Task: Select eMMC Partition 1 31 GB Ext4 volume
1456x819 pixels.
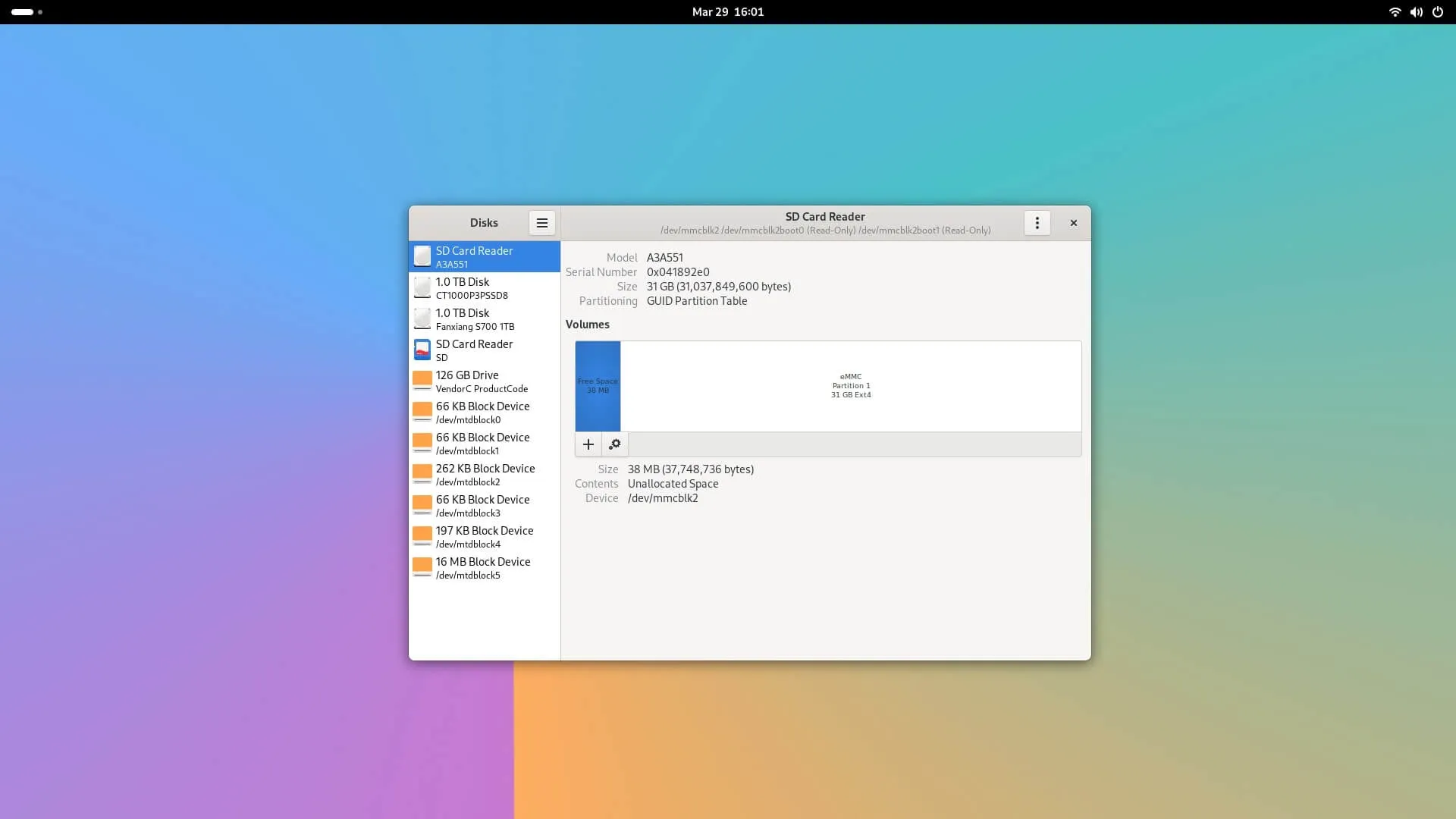Action: (x=850, y=386)
